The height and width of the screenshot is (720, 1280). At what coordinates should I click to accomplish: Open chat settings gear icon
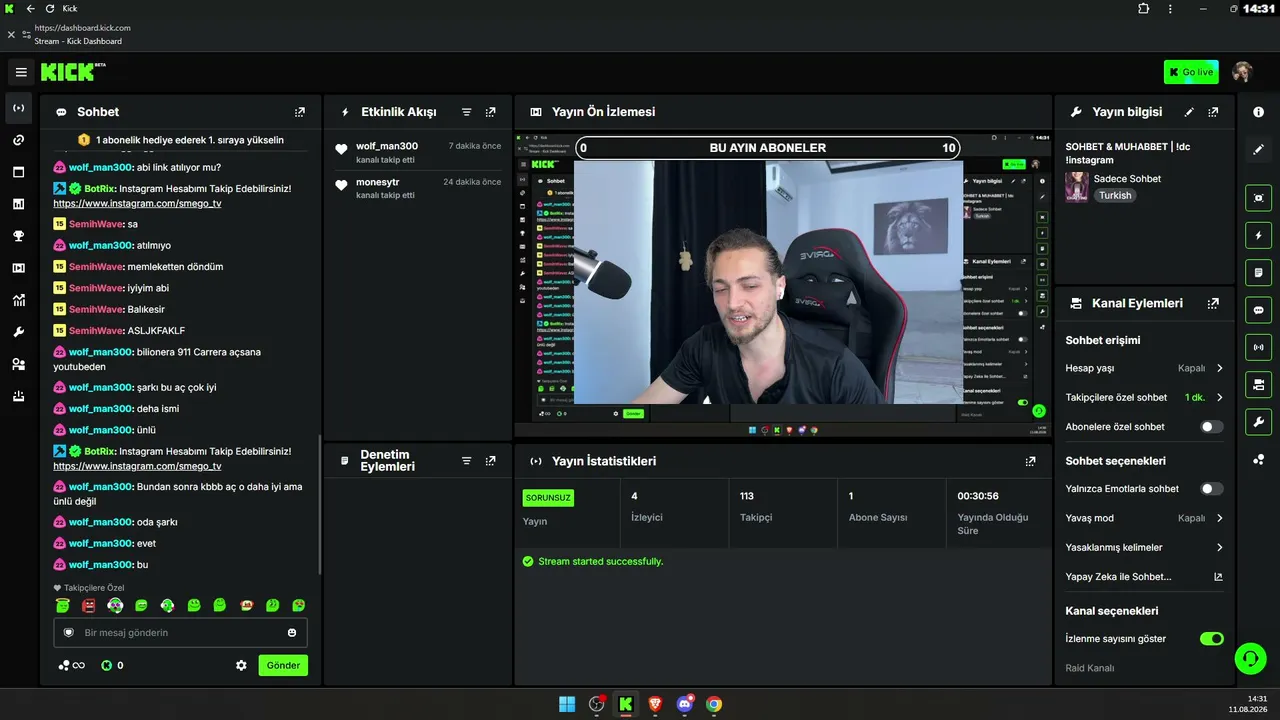coord(241,665)
